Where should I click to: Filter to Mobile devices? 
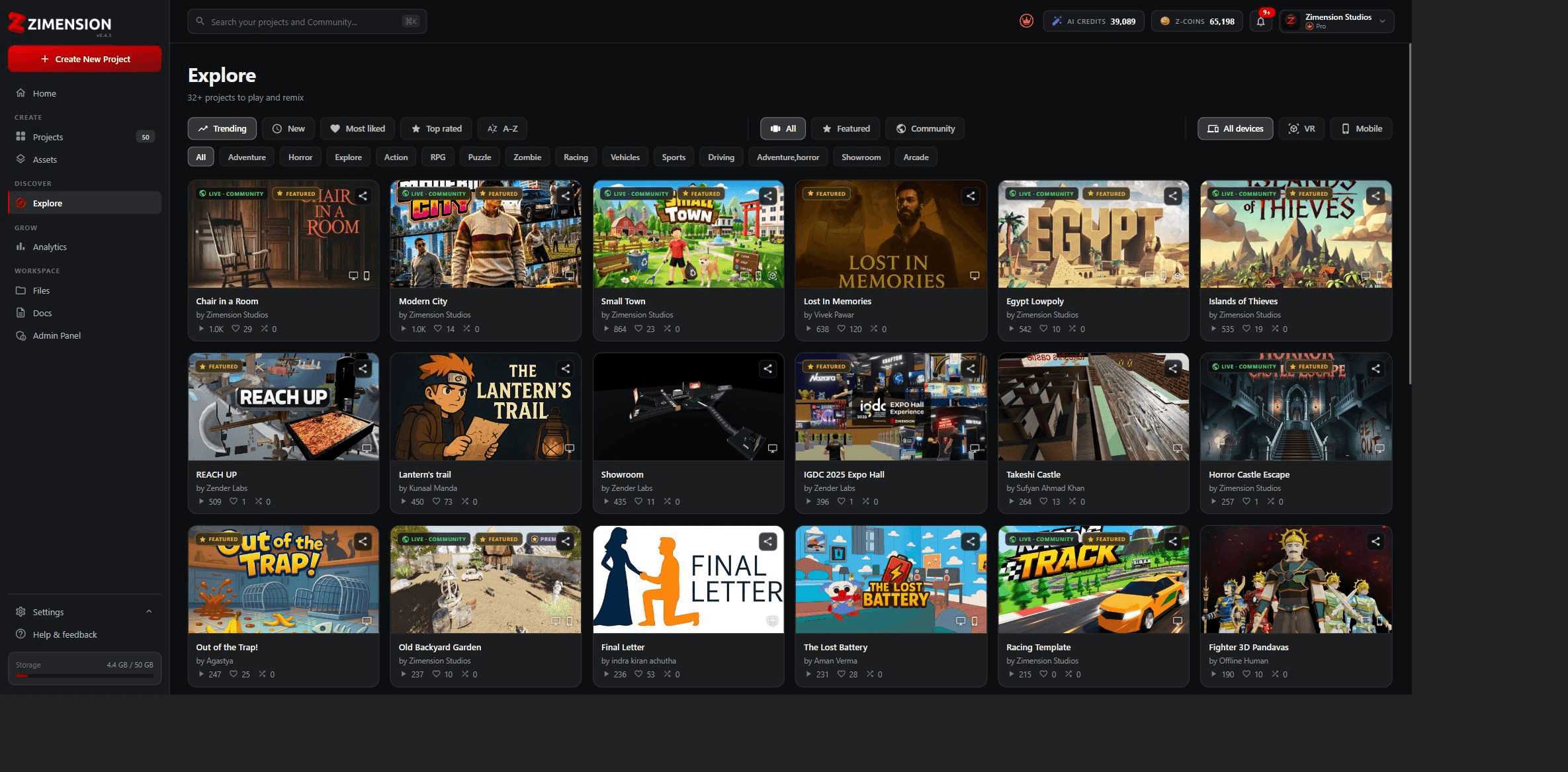click(x=1362, y=128)
